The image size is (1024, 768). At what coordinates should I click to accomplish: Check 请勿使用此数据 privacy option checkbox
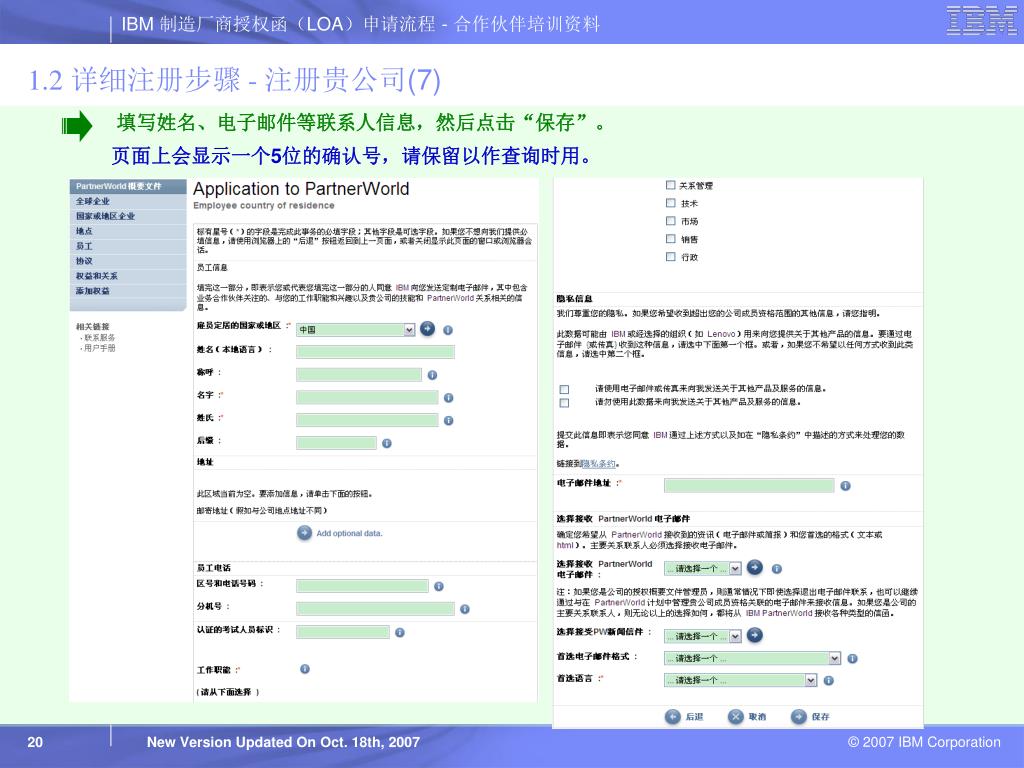(564, 403)
